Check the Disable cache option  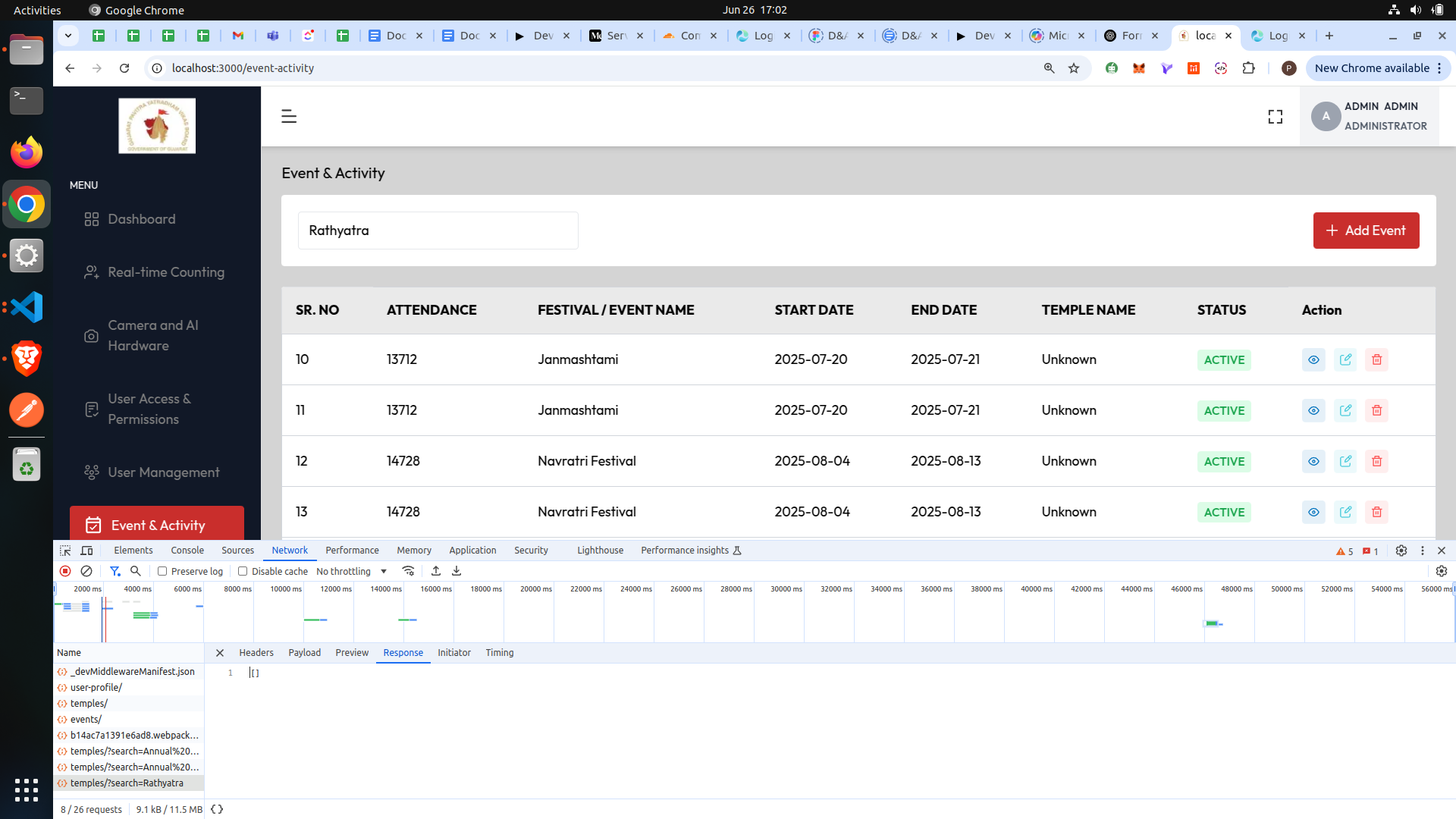243,571
